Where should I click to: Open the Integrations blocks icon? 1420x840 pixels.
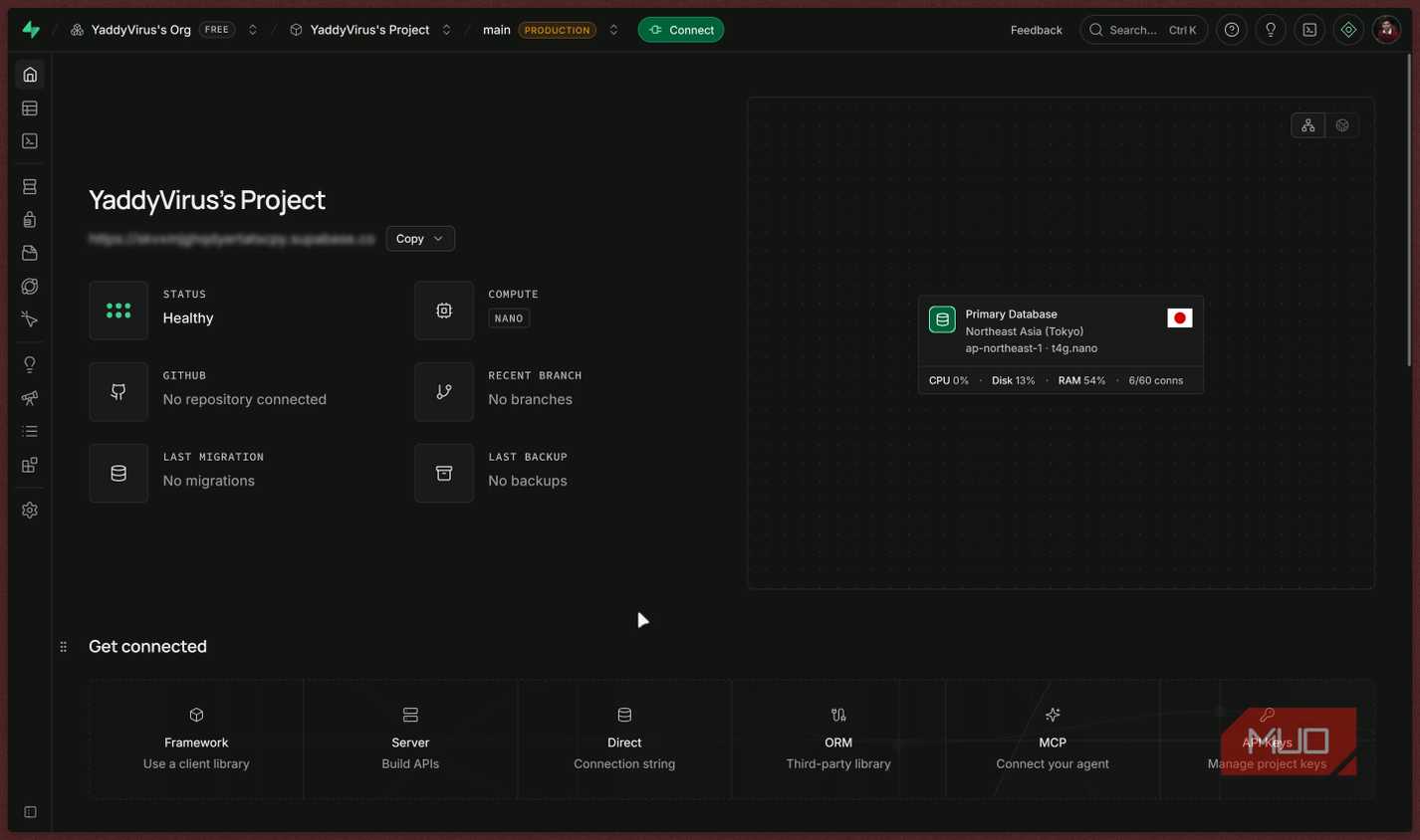[x=30, y=465]
